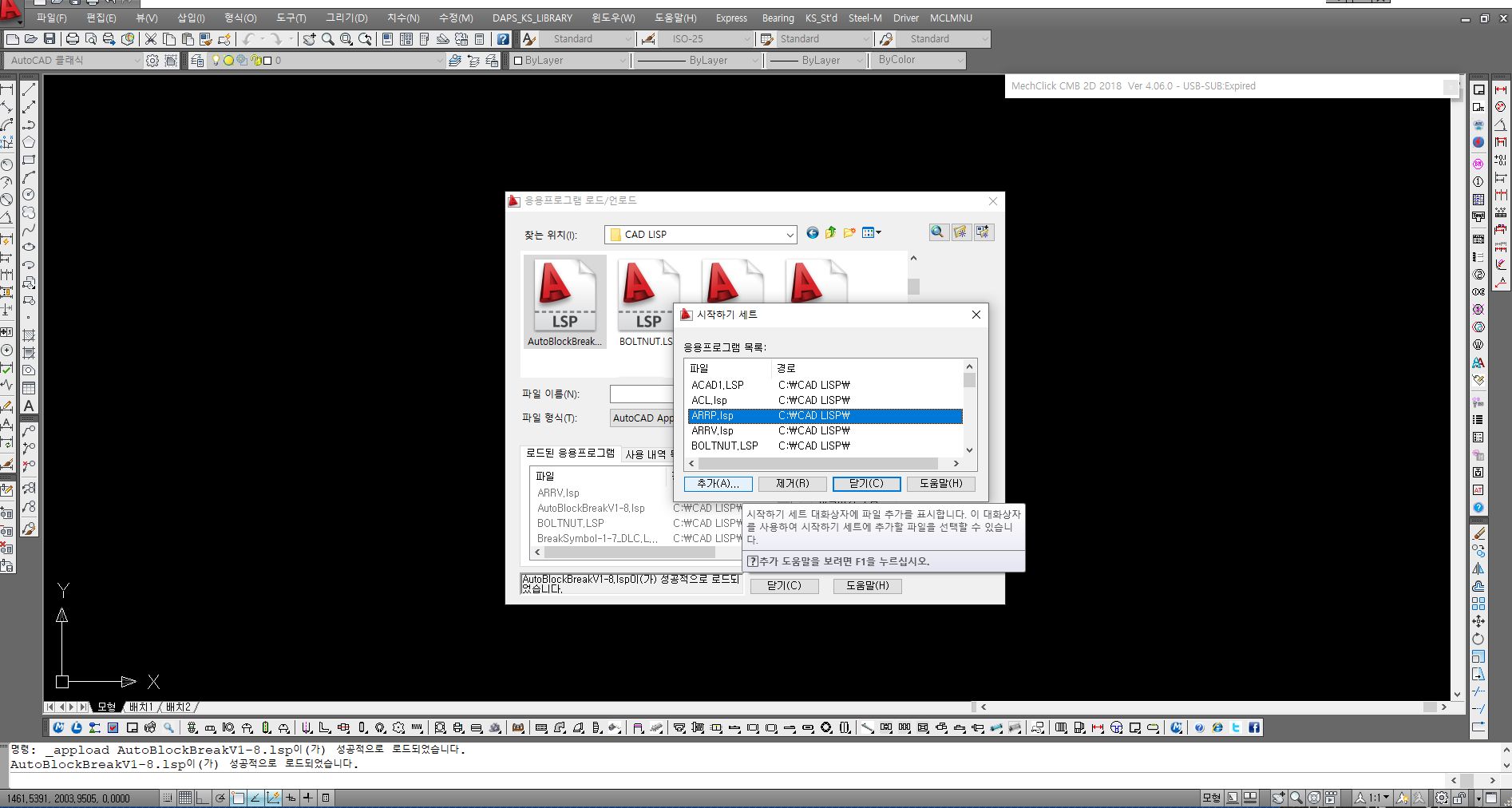Expand the 'CAD LISP' location dropdown

point(790,235)
